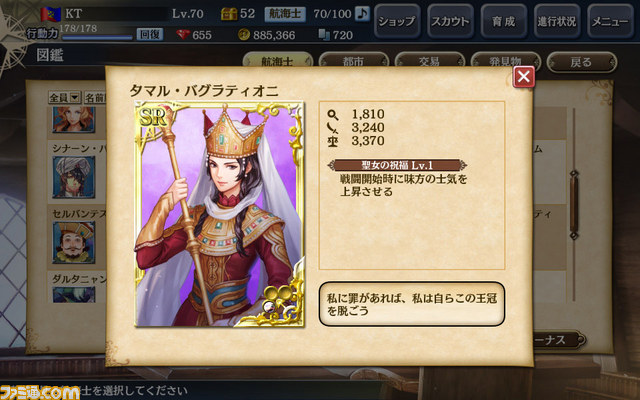Close the タマル・バグラティオニ card dialog
The height and width of the screenshot is (400, 640).
point(524,76)
